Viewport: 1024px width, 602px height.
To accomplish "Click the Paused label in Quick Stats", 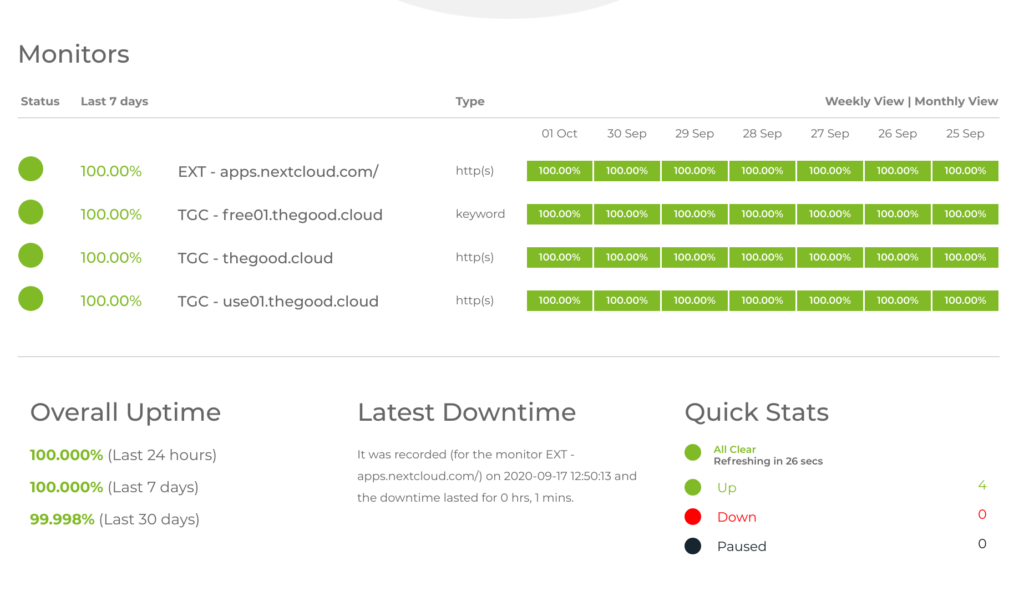I will [x=742, y=546].
